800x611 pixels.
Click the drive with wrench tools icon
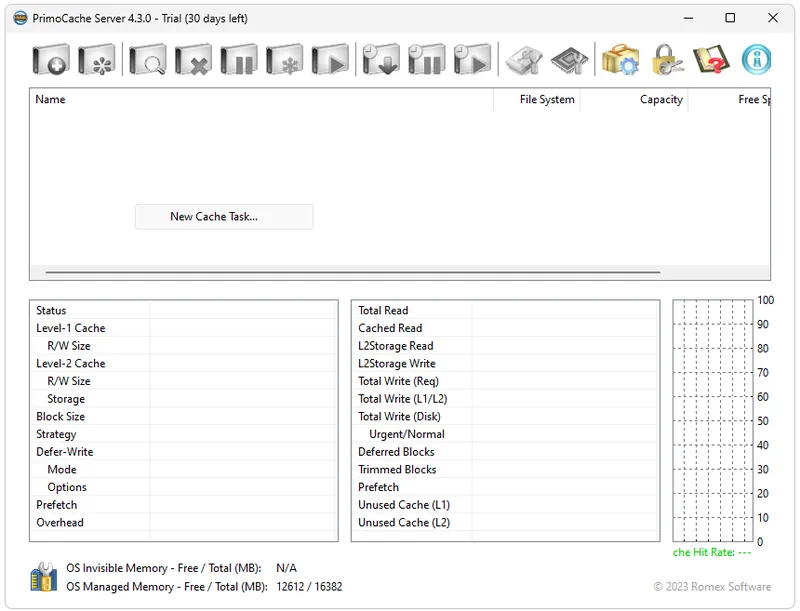523,60
